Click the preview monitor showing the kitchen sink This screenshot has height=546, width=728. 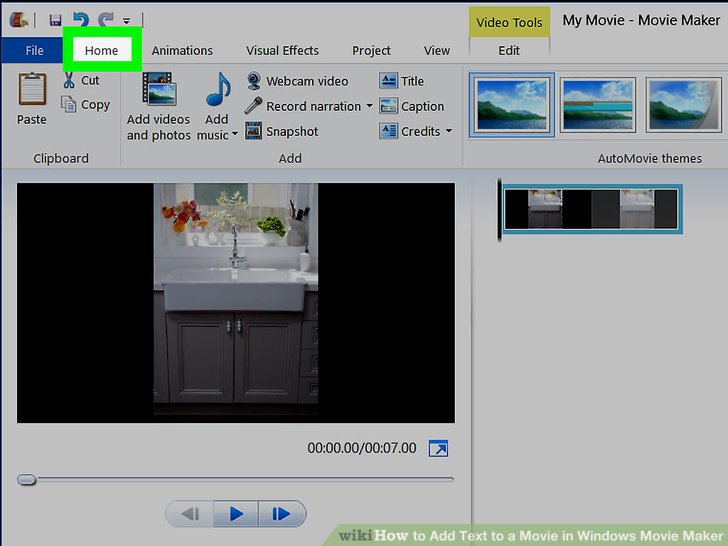[x=236, y=303]
